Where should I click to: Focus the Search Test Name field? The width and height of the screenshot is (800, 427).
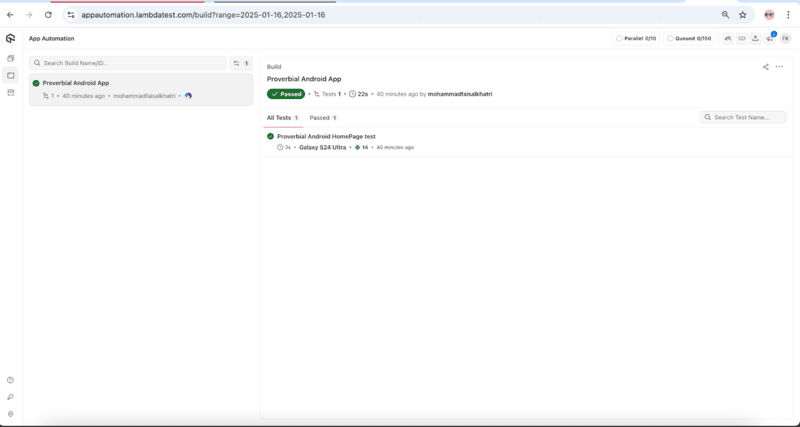(x=742, y=117)
